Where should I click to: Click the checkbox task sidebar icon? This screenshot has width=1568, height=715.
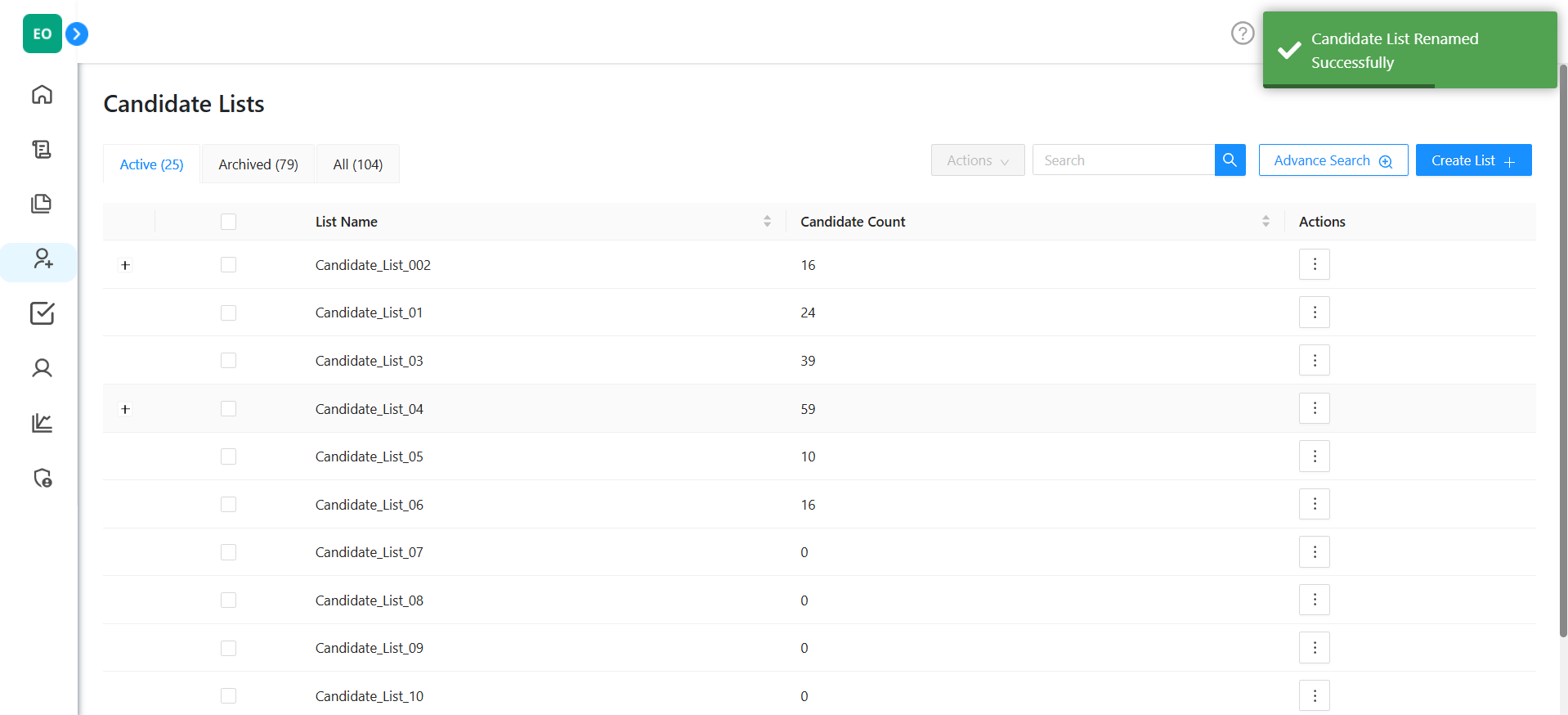(42, 313)
